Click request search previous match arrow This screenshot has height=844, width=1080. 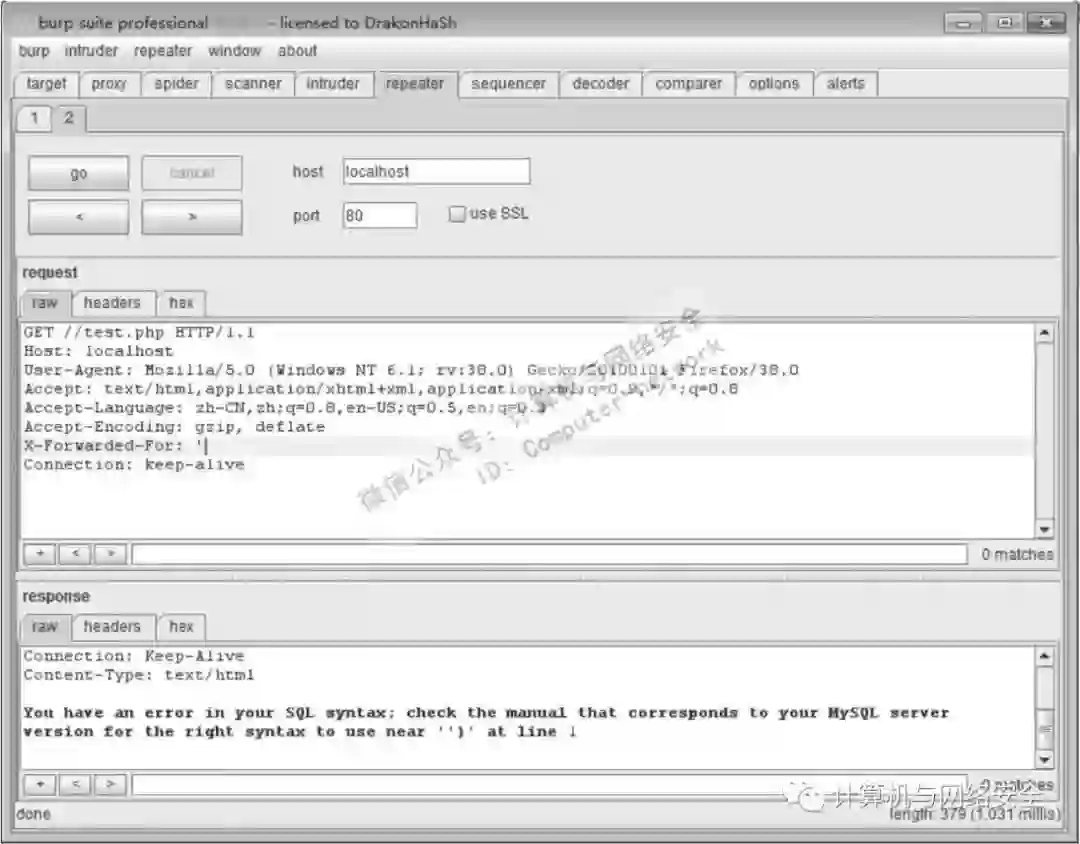76,553
